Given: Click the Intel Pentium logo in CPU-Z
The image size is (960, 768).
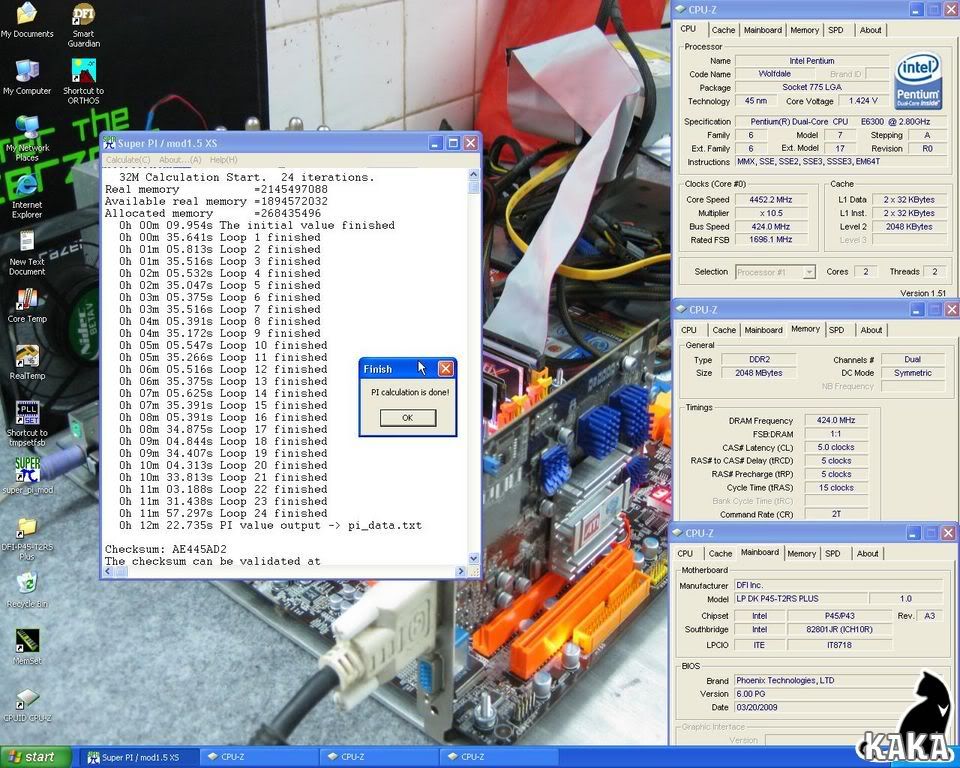Looking at the screenshot, I should coord(917,80).
